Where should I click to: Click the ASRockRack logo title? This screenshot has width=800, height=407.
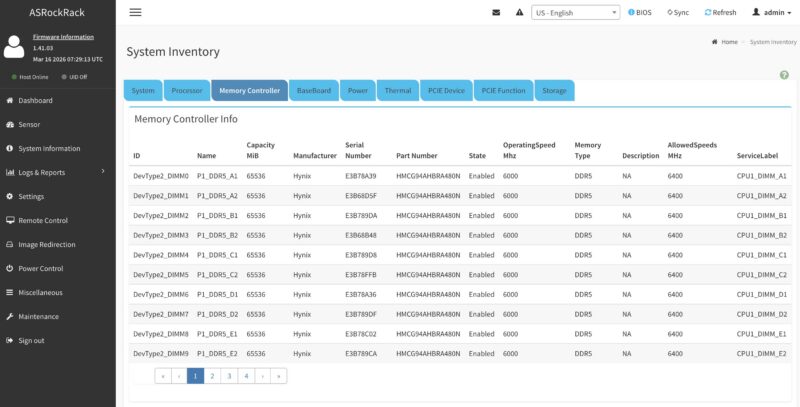point(57,13)
